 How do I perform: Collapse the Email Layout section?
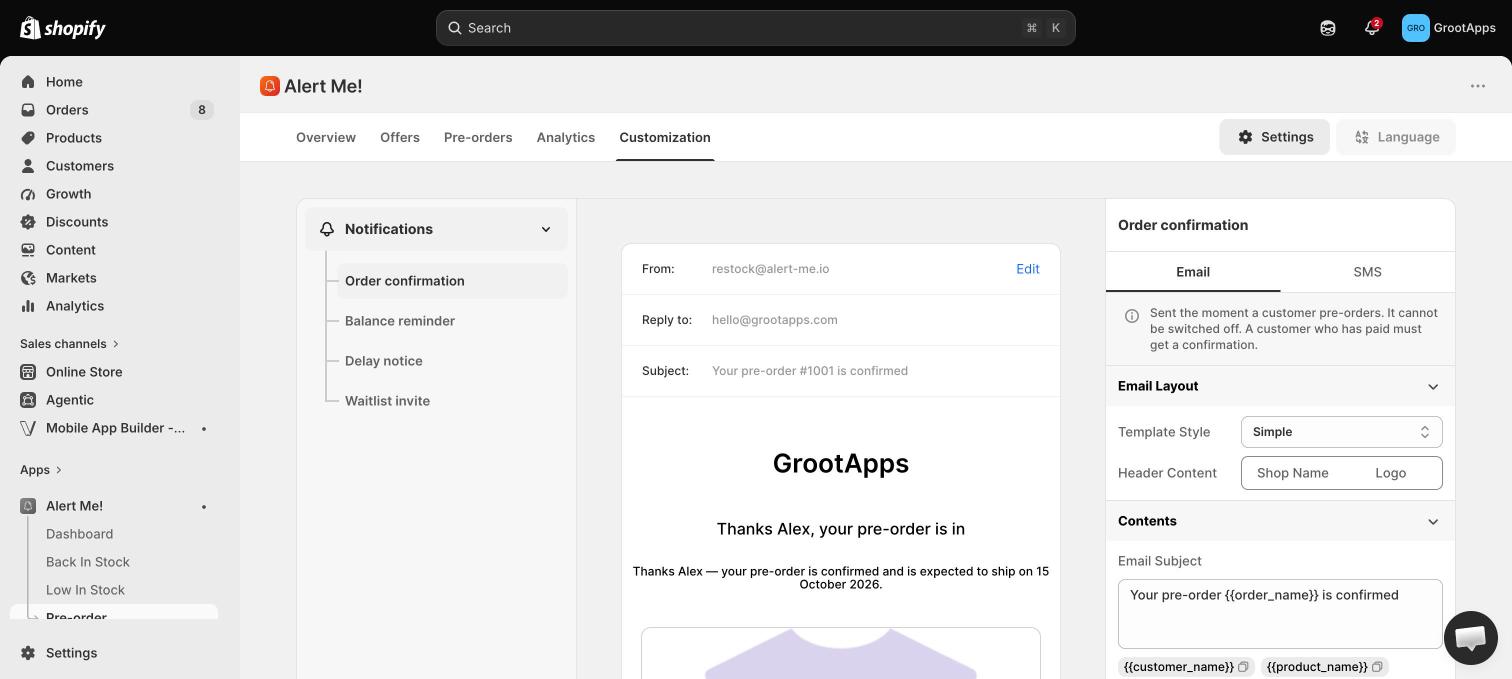[1433, 386]
